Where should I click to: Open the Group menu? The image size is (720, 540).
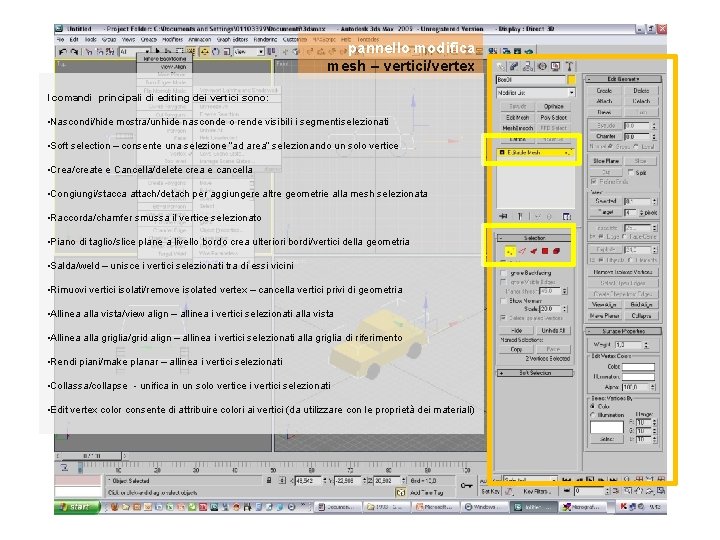tap(109, 40)
